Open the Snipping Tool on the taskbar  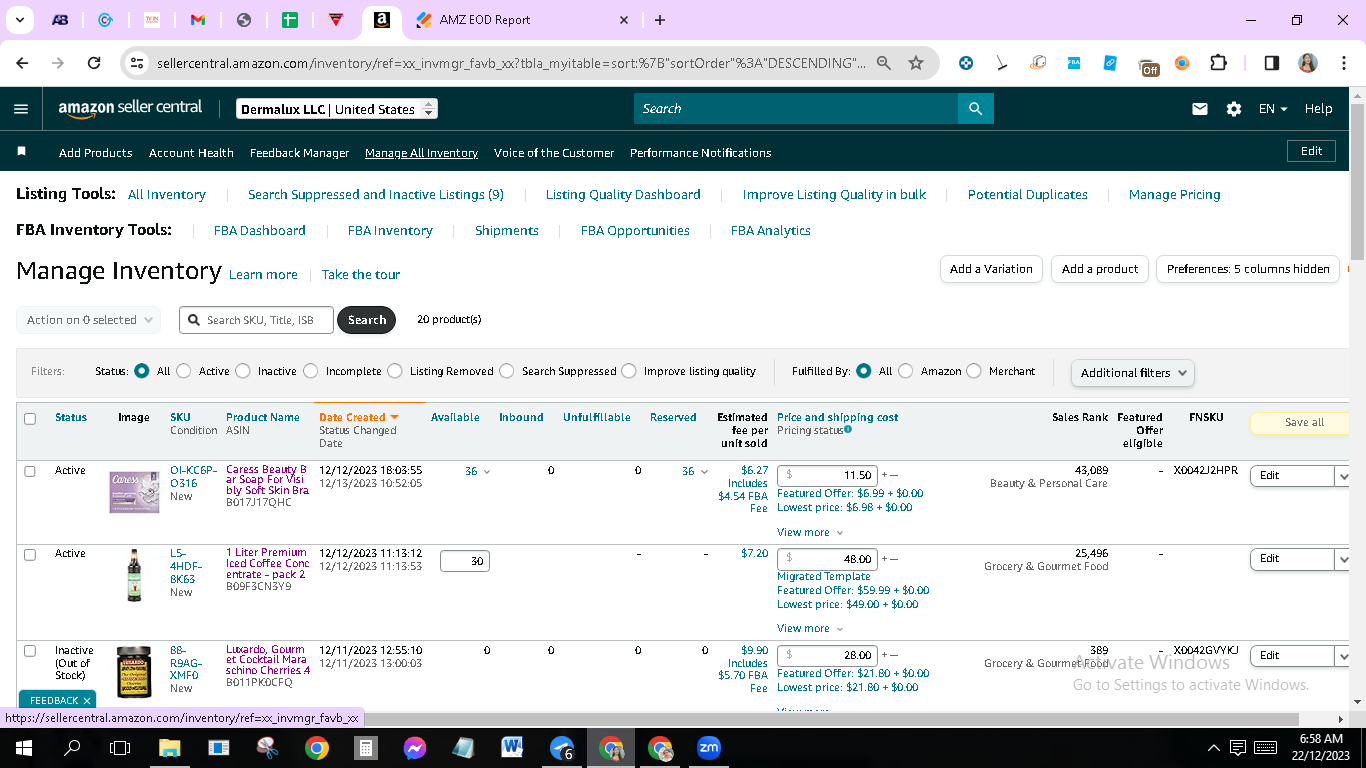267,747
